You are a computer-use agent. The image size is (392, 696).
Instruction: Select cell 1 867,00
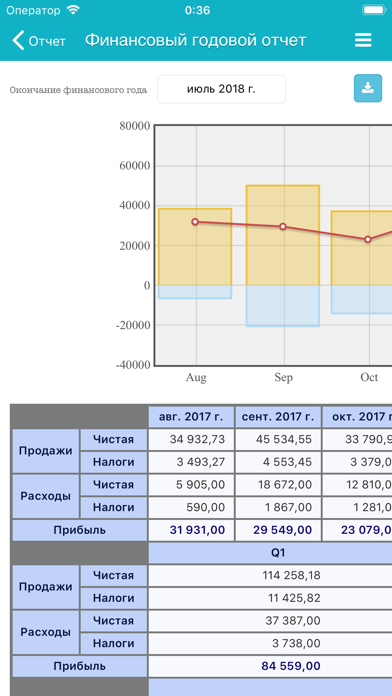click(x=278, y=507)
